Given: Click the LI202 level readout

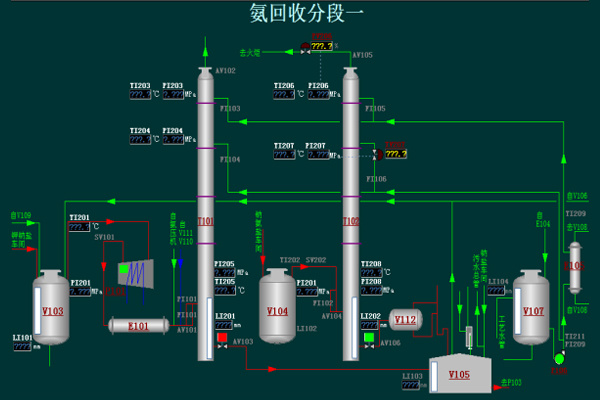Looking at the screenshot, I should pyautogui.click(x=370, y=325).
